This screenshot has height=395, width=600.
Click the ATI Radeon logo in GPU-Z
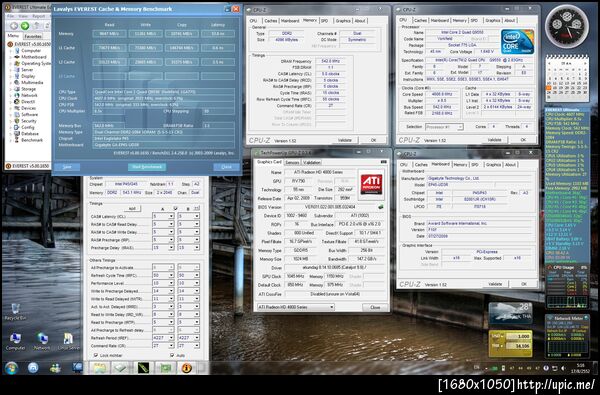[x=371, y=184]
